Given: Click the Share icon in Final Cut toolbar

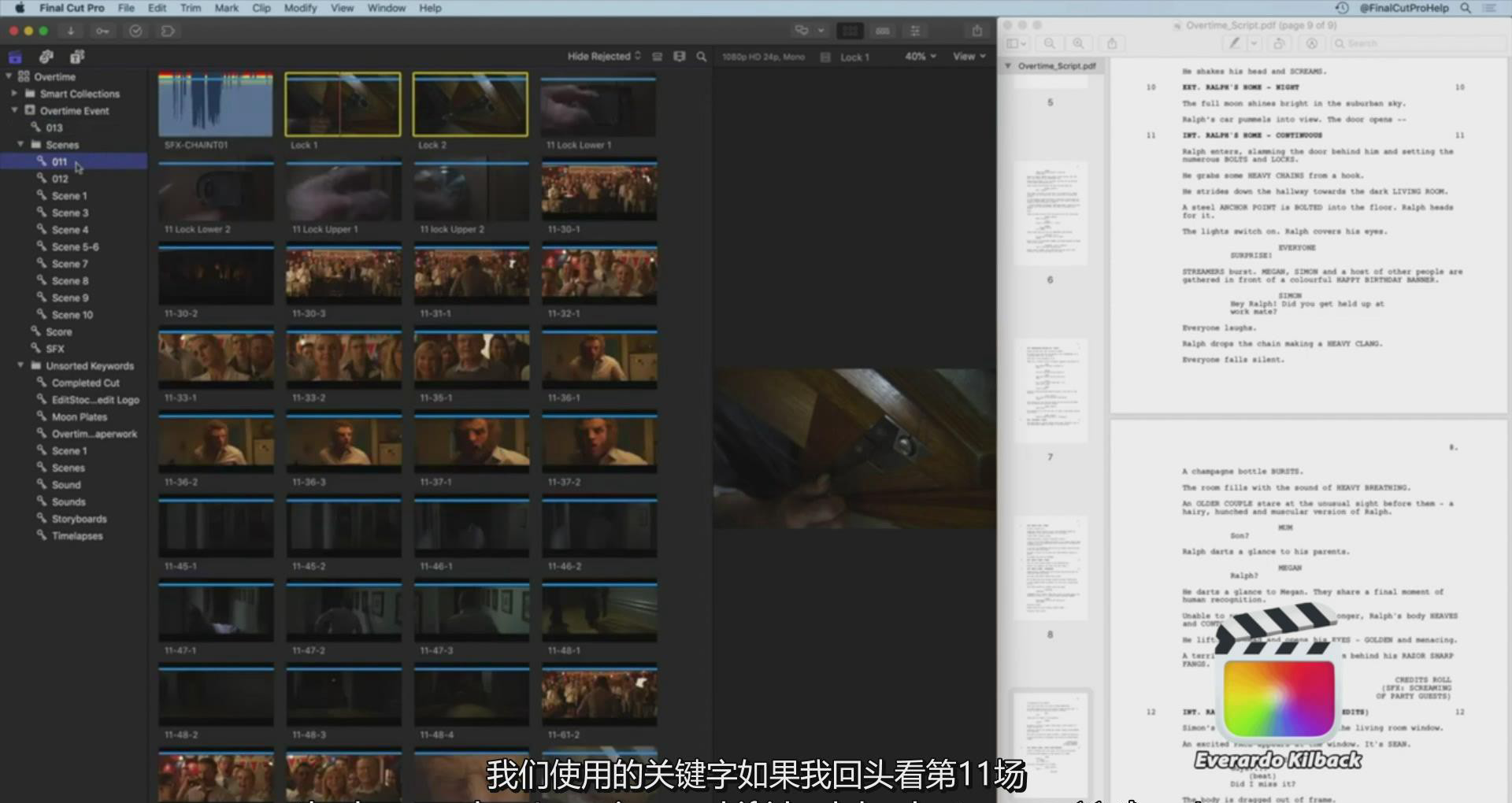Looking at the screenshot, I should pos(976,31).
